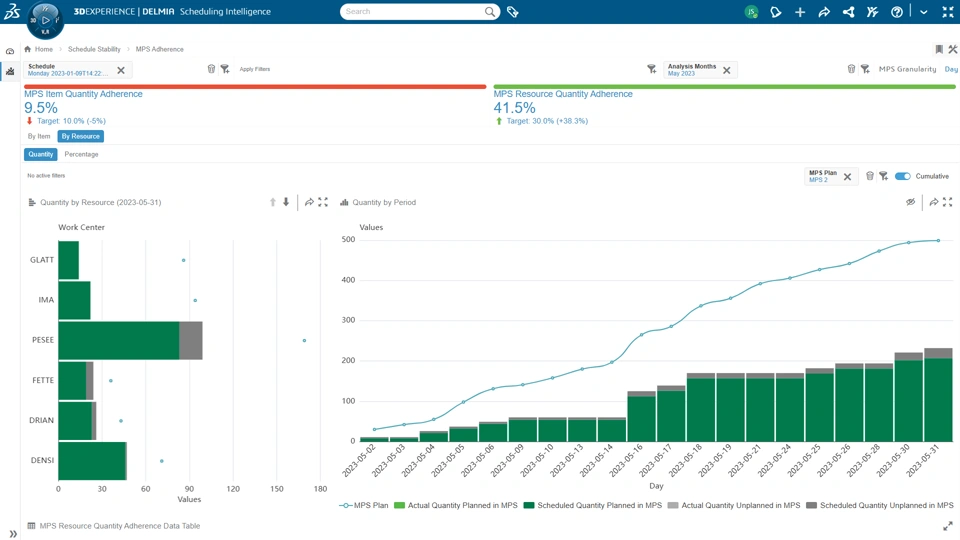Viewport: 960px width, 540px height.
Task: Sort Quantity by Resource descending arrow
Action: click(286, 202)
